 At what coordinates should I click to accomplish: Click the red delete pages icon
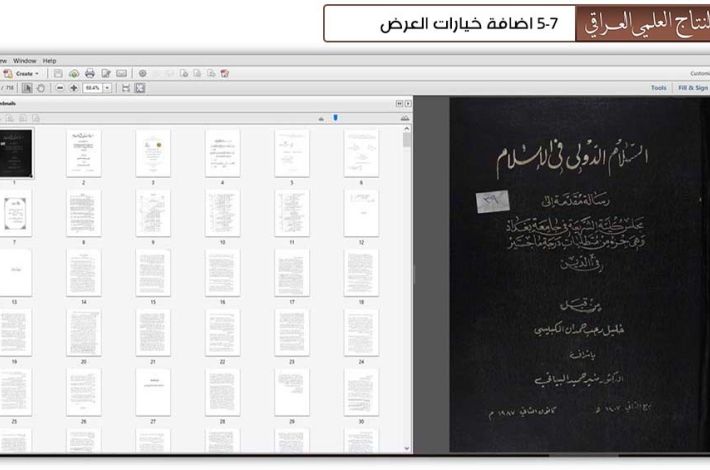(225, 73)
